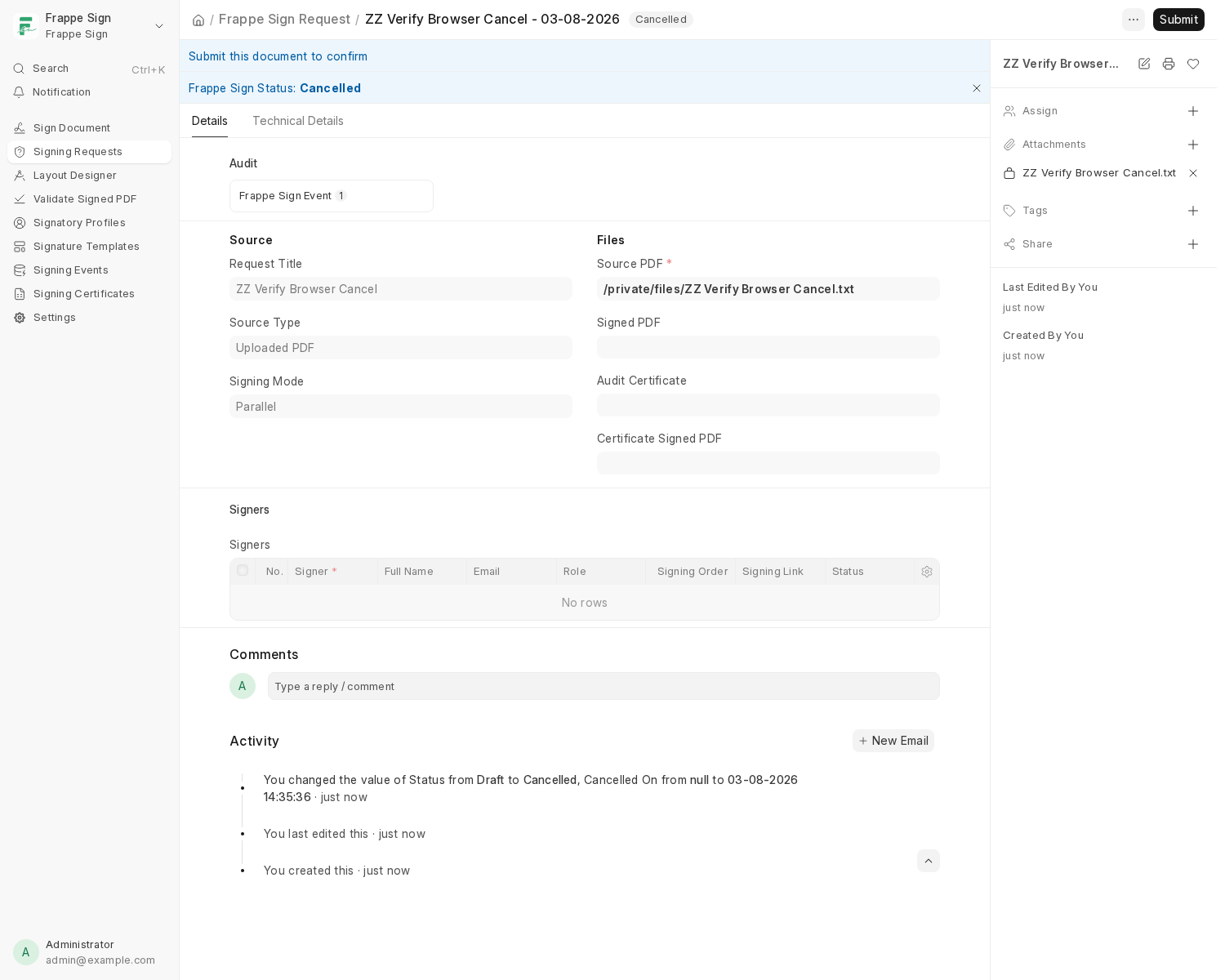Click the Signing Mode field

401,407
